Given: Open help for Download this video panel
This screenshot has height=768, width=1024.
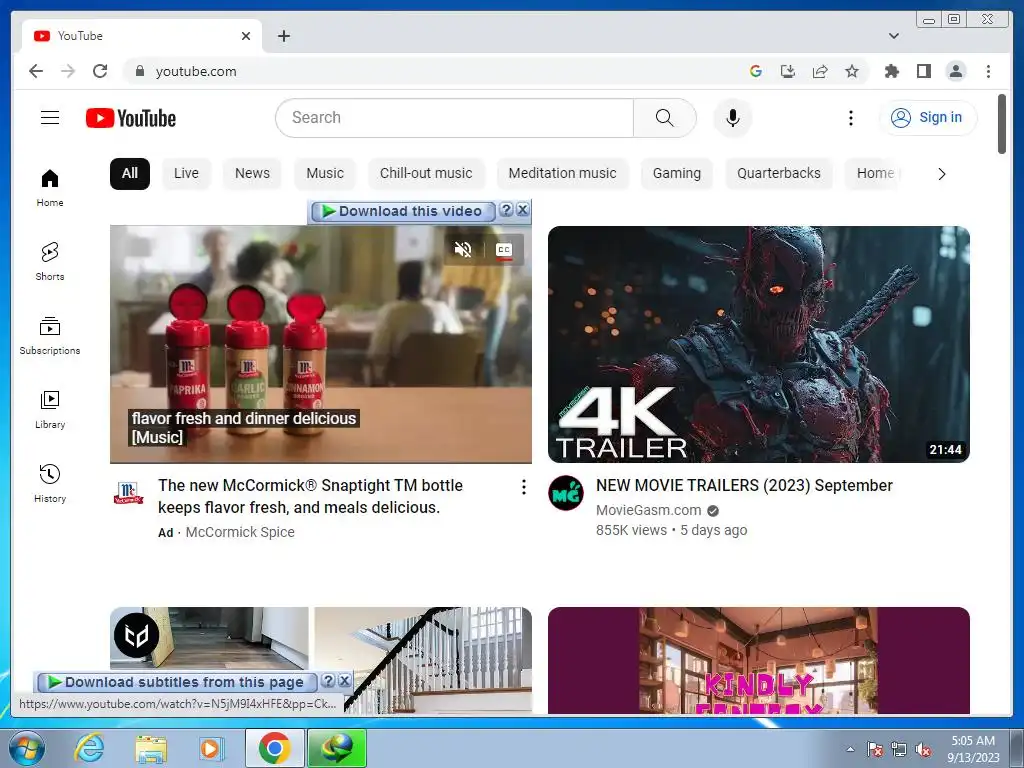Looking at the screenshot, I should tap(506, 210).
